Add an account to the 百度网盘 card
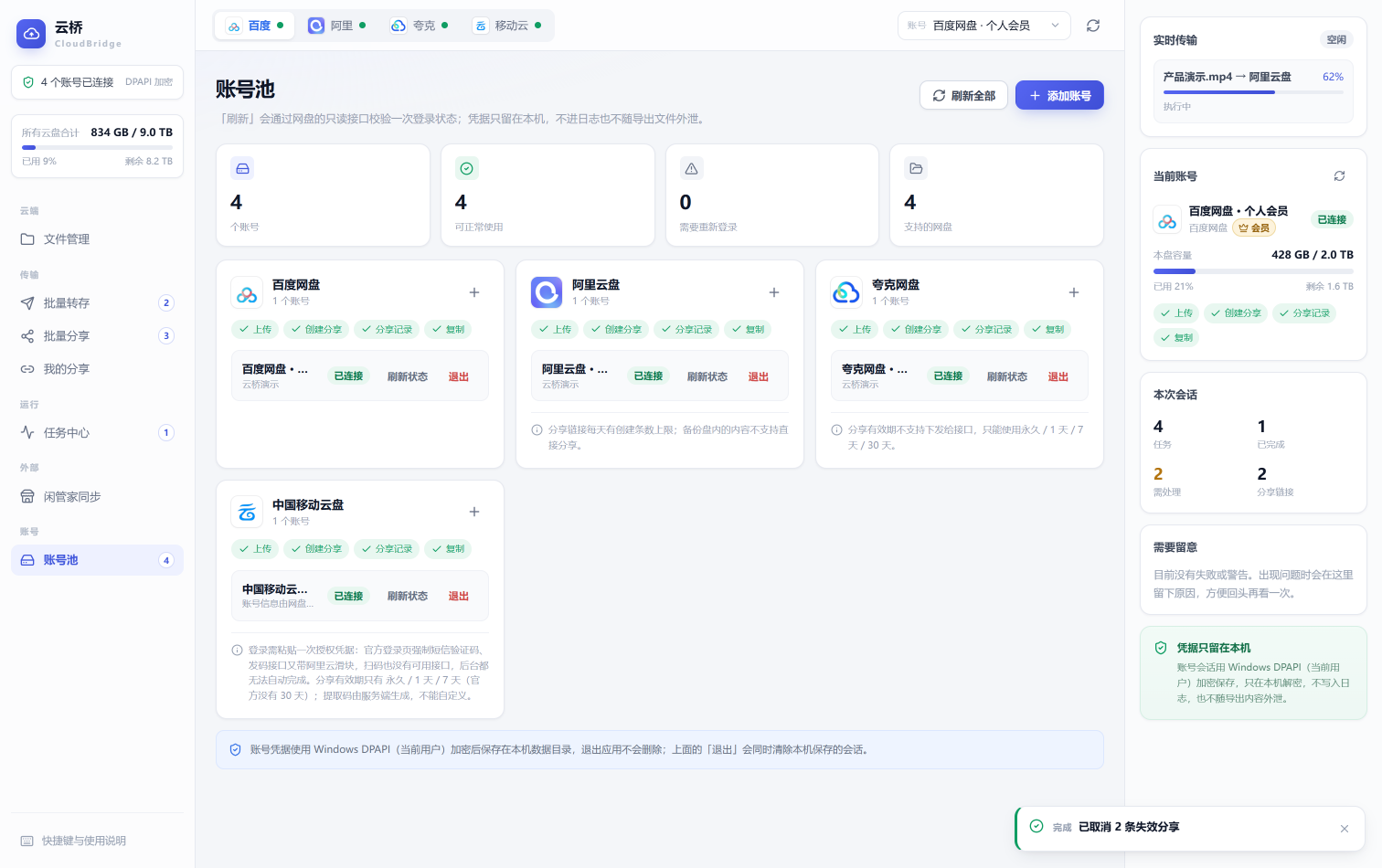Viewport: 1382px width, 868px height. (x=474, y=292)
